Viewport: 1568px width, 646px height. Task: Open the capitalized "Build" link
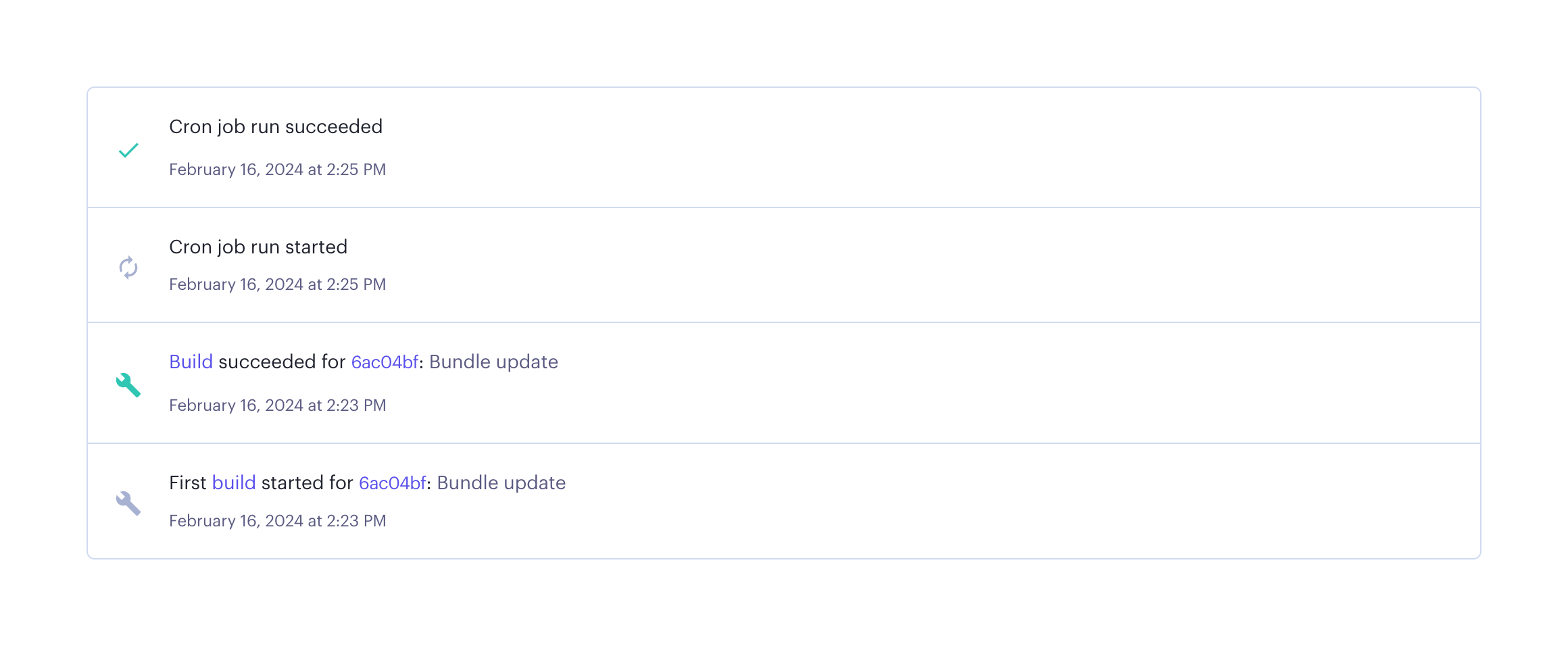click(x=191, y=362)
